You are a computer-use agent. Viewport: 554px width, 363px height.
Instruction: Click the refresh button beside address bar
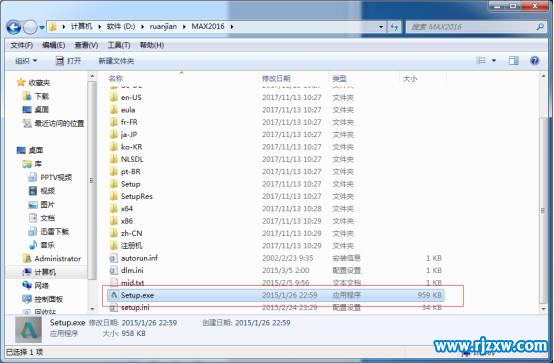coord(394,27)
